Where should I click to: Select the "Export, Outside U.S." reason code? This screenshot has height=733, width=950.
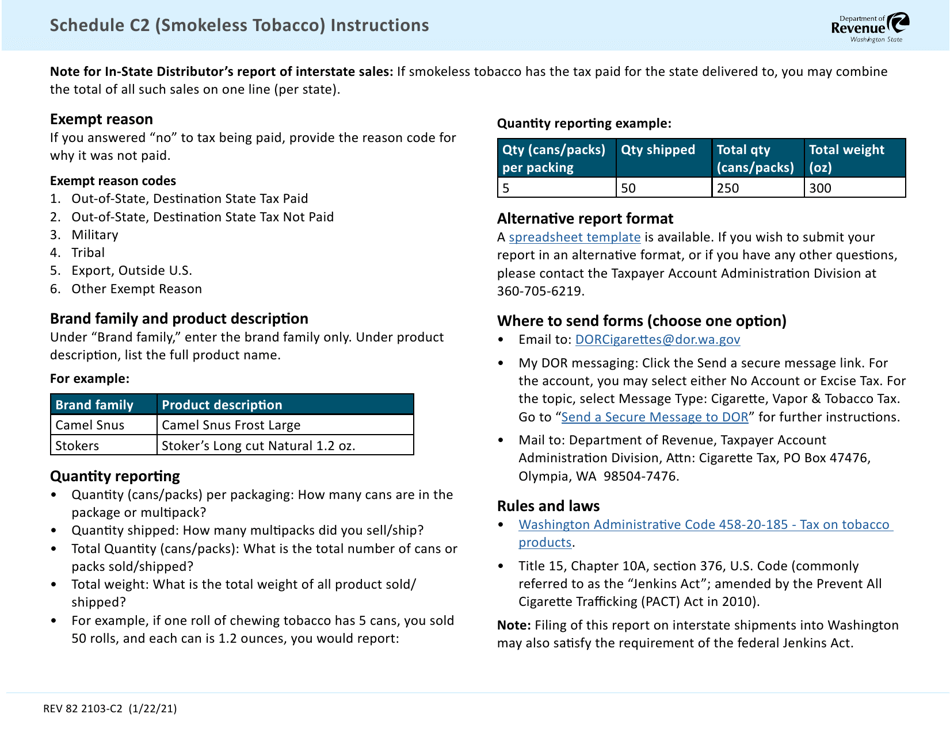[131, 270]
